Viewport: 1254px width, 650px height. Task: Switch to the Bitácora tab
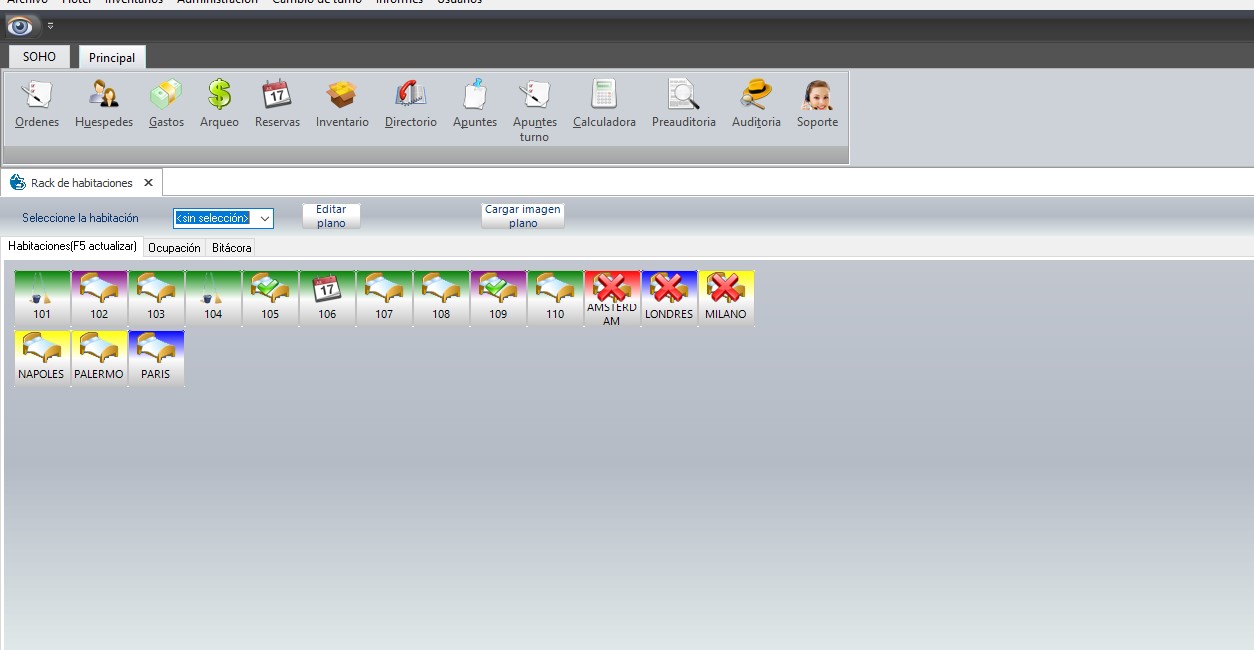pos(232,247)
